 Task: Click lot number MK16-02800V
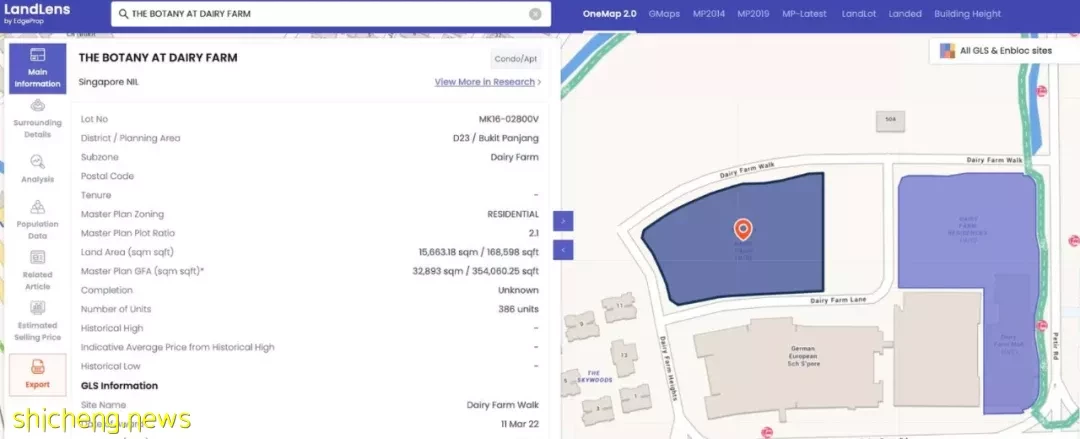coord(508,119)
